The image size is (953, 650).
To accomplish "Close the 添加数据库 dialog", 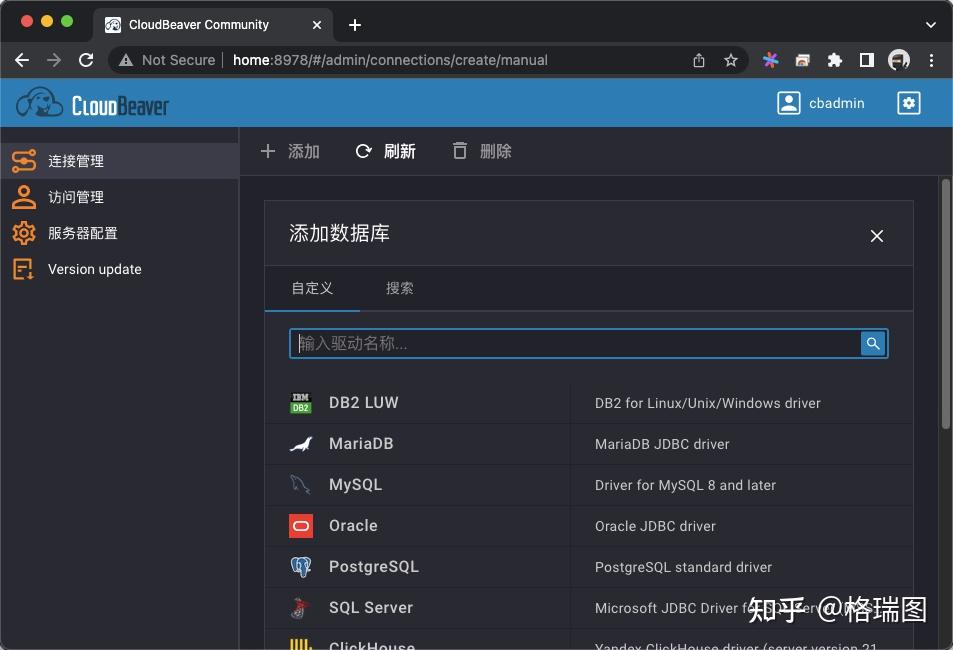I will (876, 236).
